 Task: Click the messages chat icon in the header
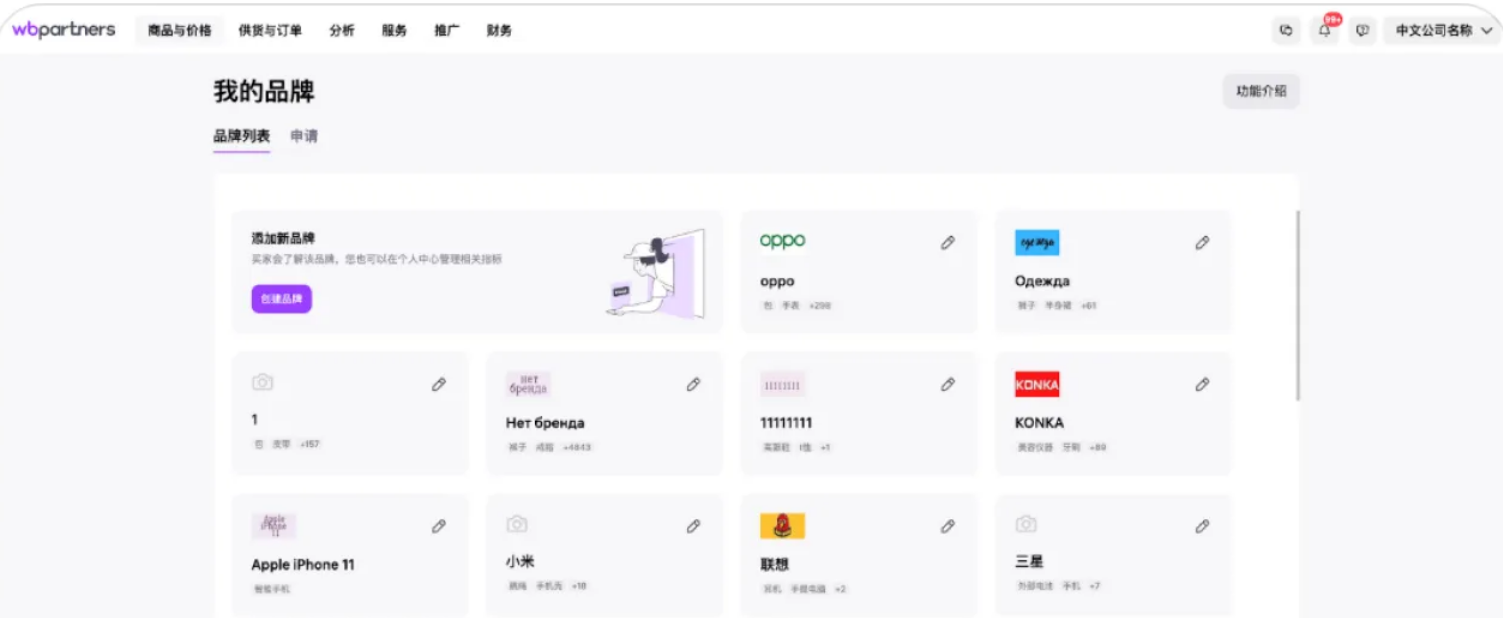[x=1286, y=31]
